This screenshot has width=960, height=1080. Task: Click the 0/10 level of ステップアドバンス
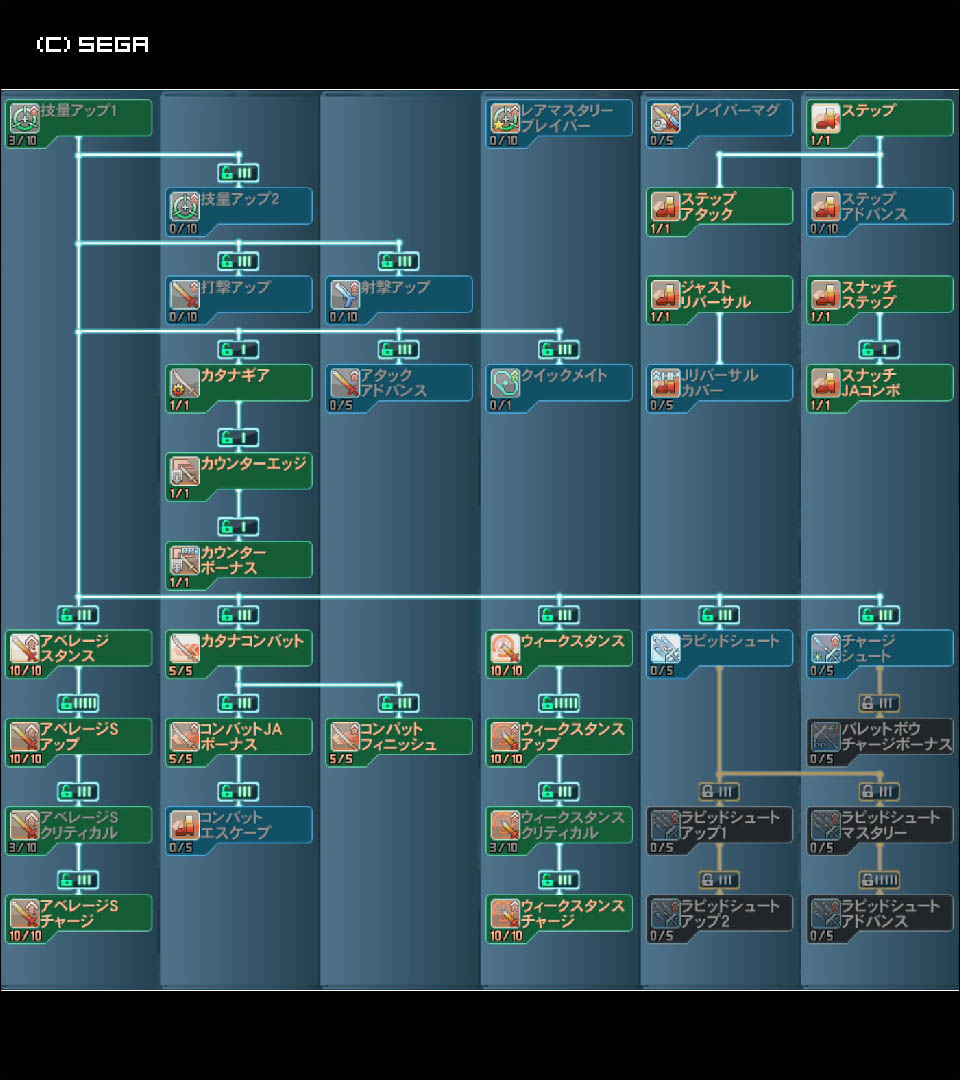pyautogui.click(x=824, y=229)
